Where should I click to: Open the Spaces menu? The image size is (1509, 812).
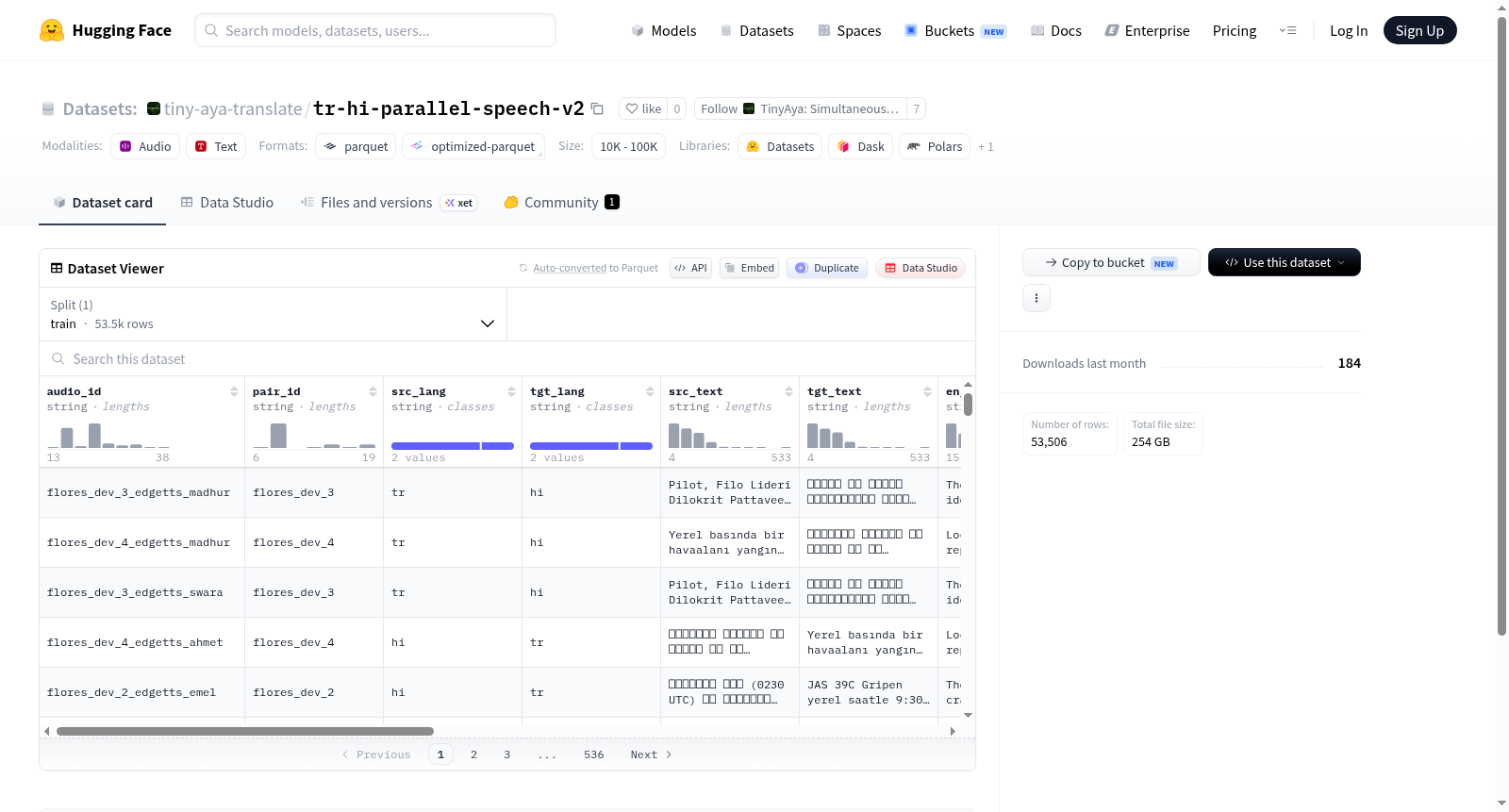850,30
